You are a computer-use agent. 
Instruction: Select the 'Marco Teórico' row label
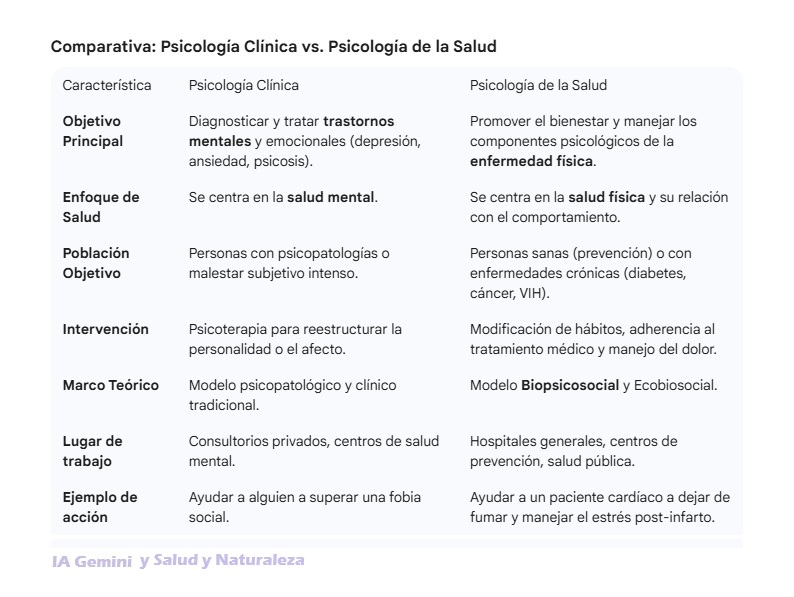[x=110, y=385]
